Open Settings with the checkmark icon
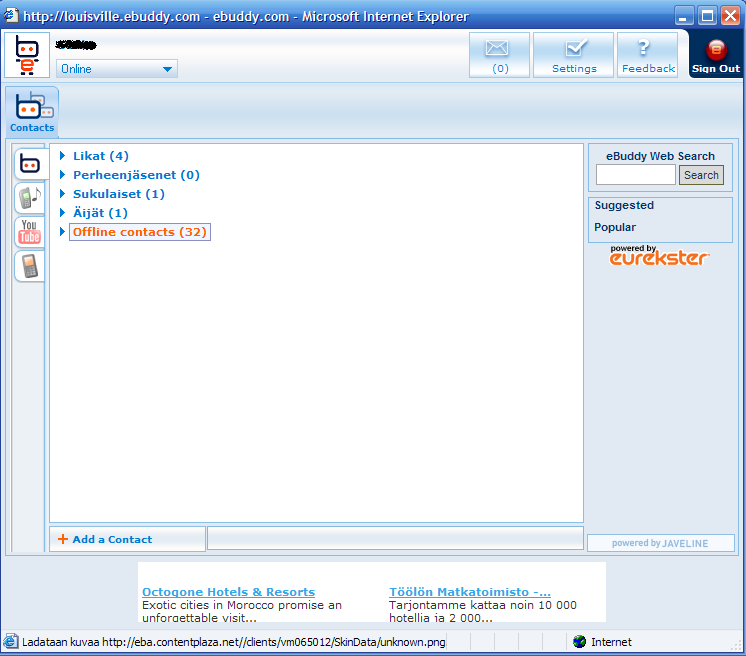This screenshot has height=656, width=746. click(573, 55)
